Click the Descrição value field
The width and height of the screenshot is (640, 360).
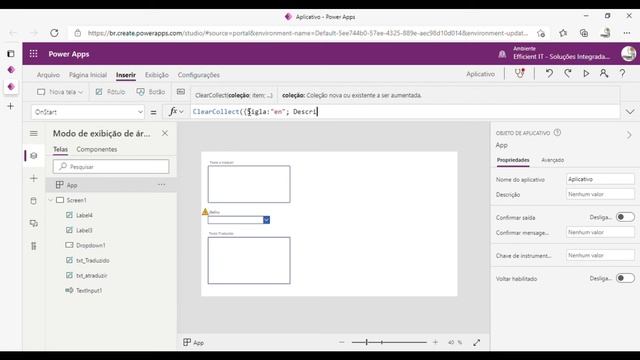(600, 194)
